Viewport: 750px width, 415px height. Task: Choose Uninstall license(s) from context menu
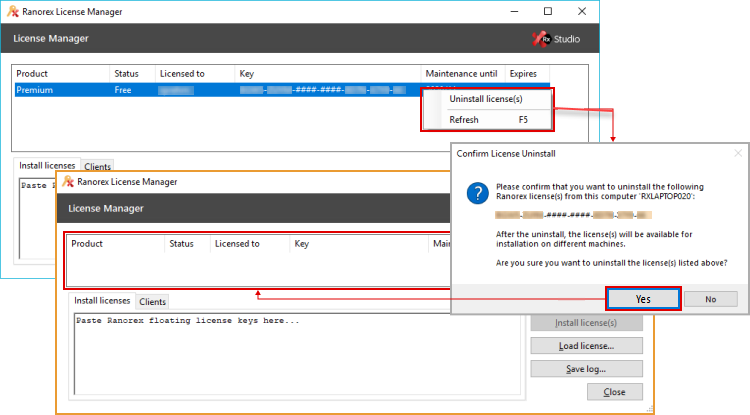click(485, 99)
